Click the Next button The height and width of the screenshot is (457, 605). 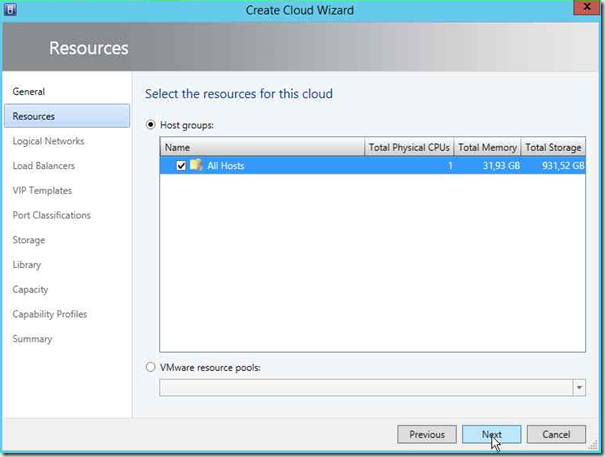[x=492, y=434]
